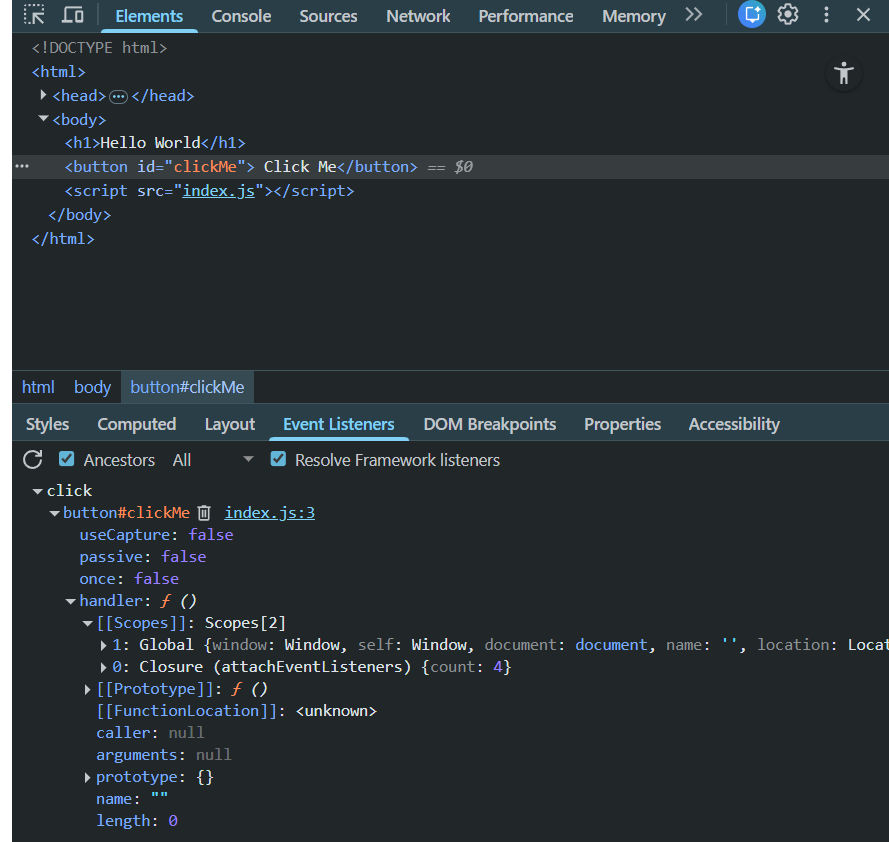Expand the Global scope entry
Screen dimensions: 889x842
tap(103, 645)
